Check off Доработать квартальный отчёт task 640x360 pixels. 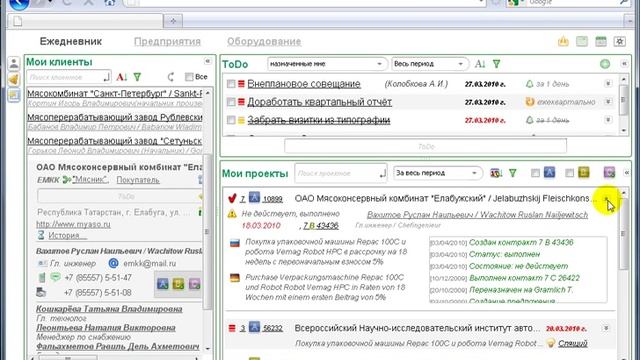[231, 102]
